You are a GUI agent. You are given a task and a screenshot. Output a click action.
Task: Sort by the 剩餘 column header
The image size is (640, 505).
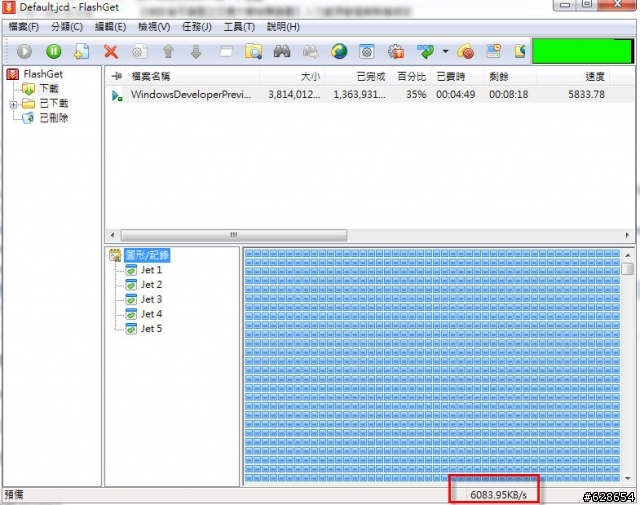pos(510,76)
